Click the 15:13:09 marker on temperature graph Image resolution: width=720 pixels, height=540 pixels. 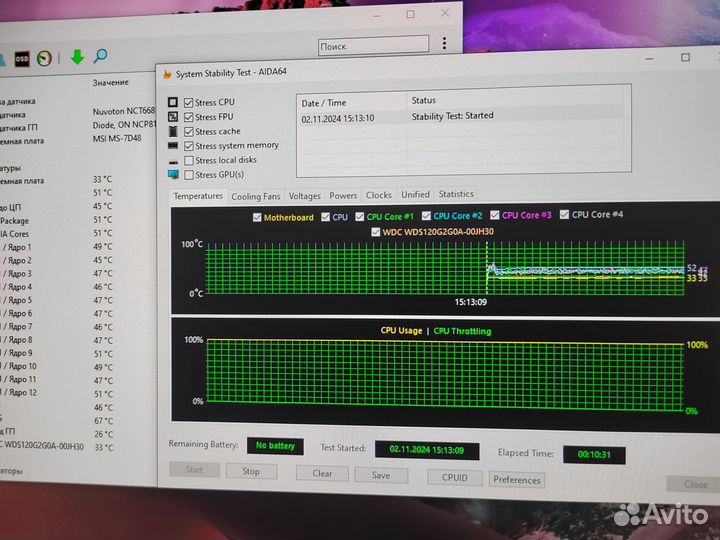[x=471, y=302]
